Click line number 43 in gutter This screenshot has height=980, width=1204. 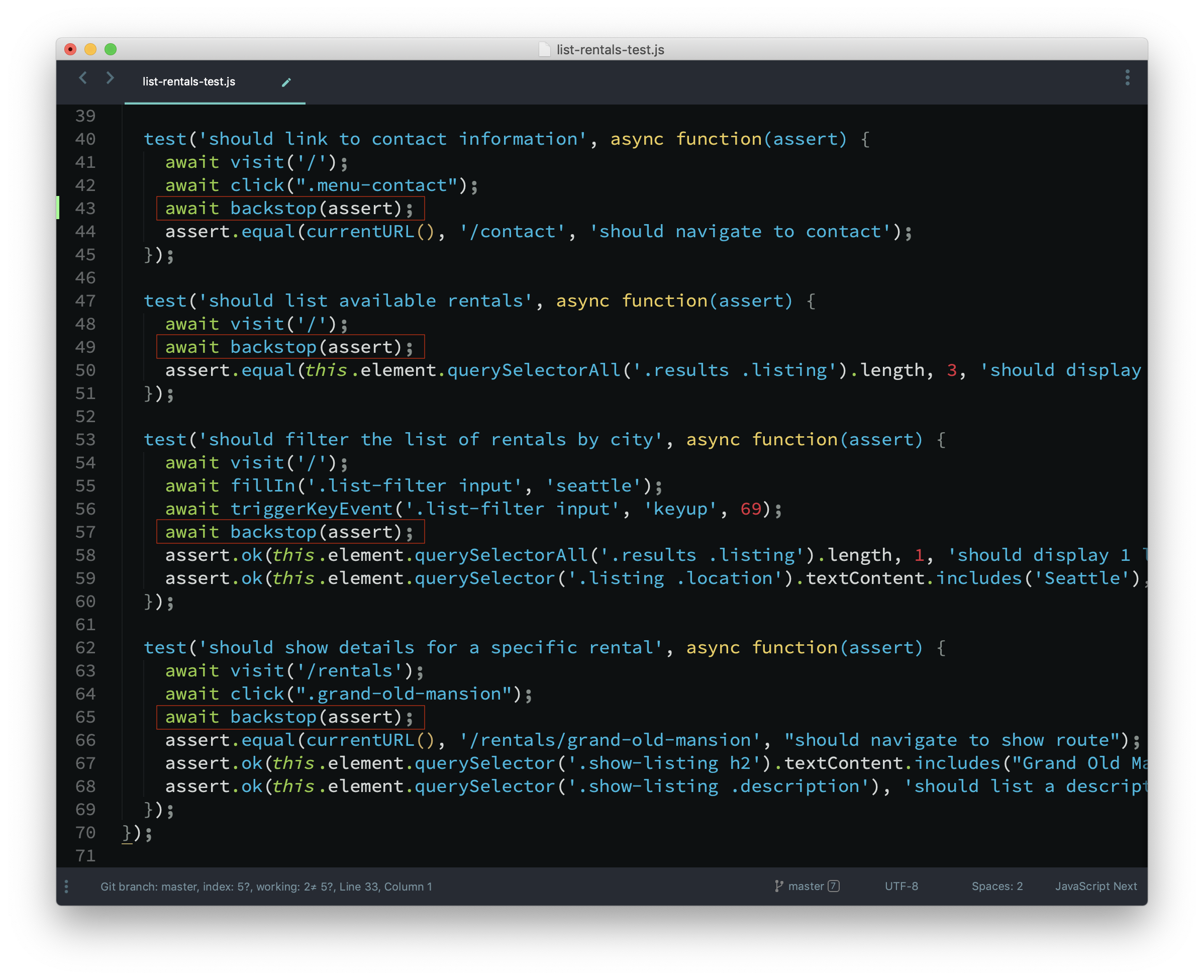click(85, 208)
